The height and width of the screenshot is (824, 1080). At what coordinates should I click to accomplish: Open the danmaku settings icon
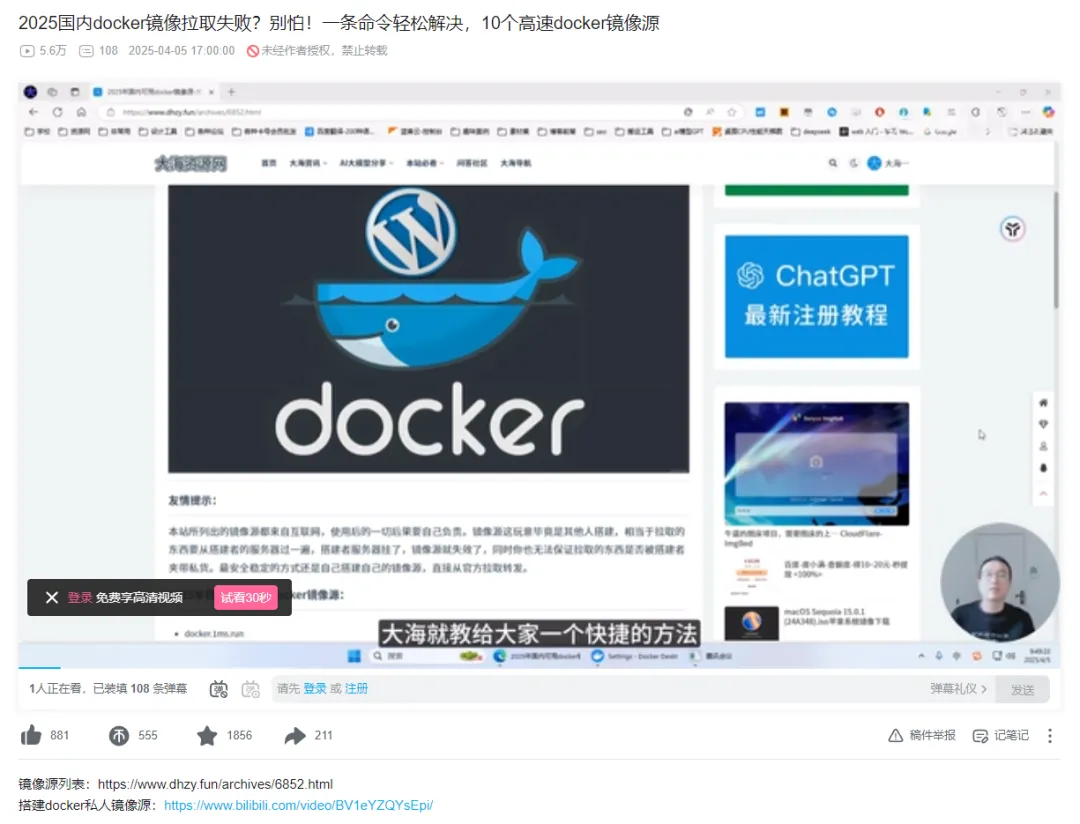click(251, 689)
